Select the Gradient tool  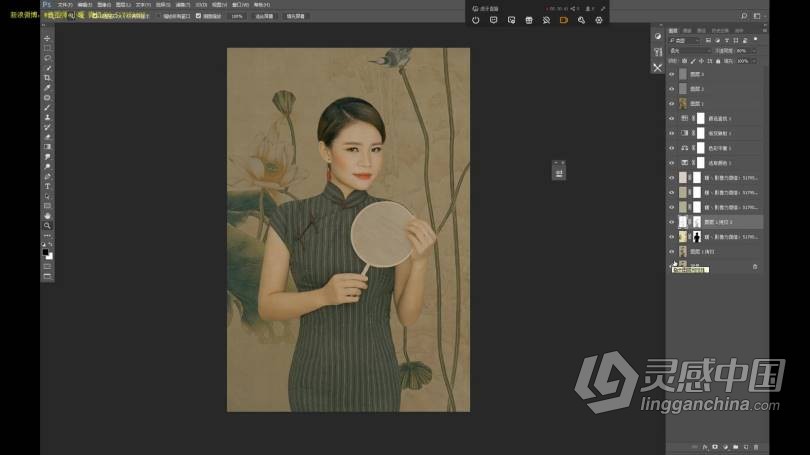click(x=47, y=147)
